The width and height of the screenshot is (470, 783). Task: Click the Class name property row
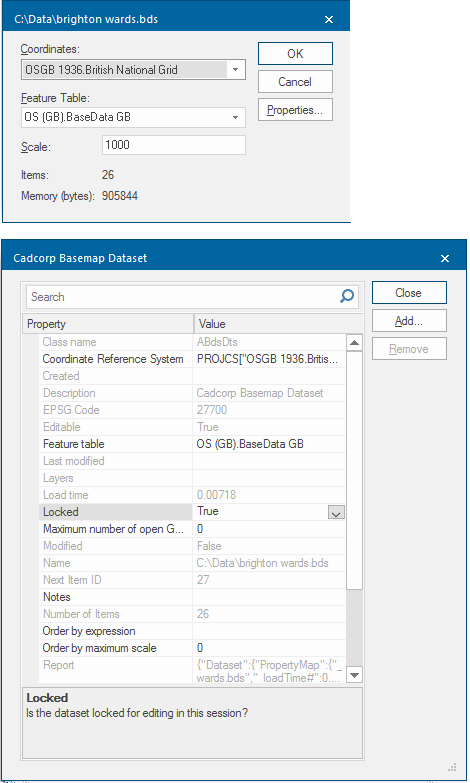click(192, 342)
